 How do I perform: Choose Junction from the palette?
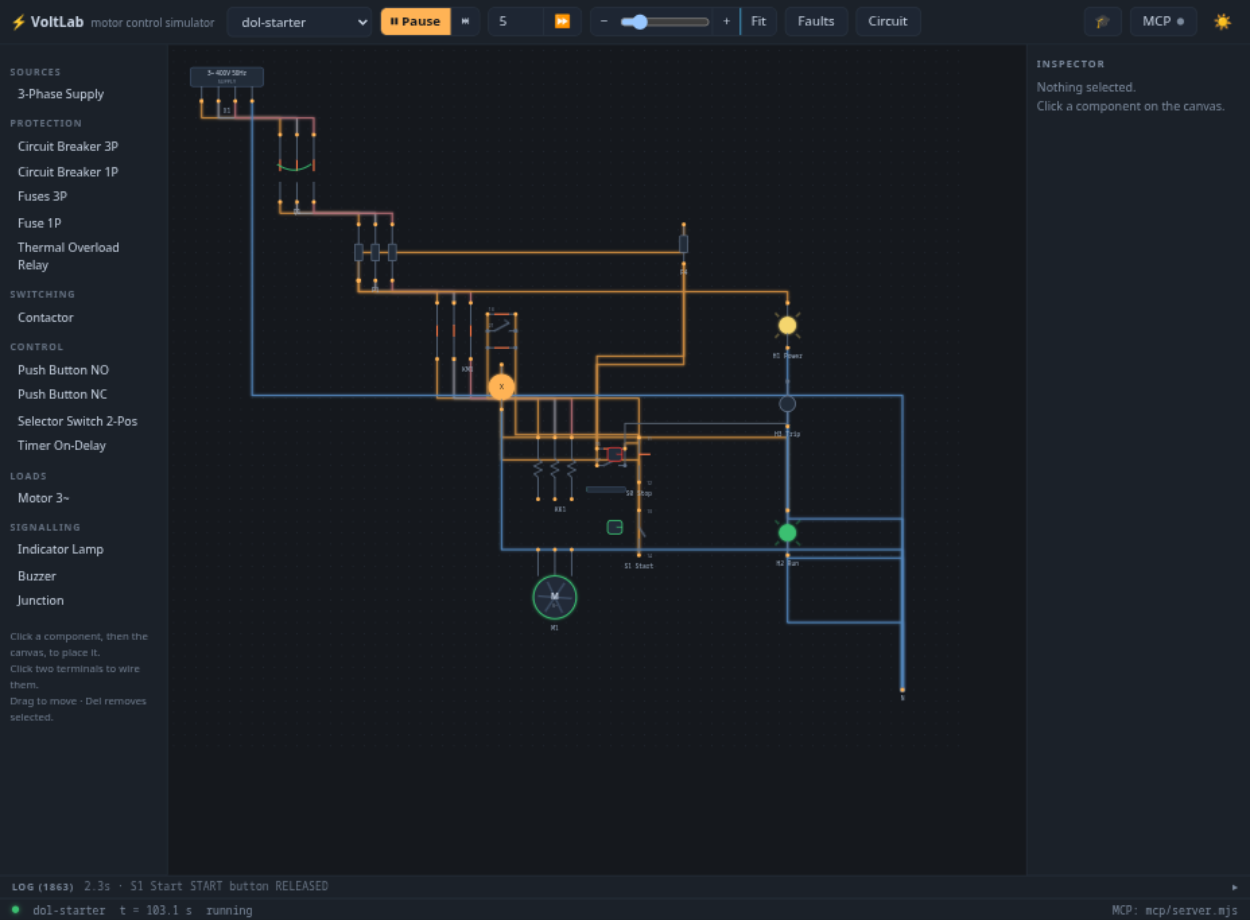click(x=40, y=600)
